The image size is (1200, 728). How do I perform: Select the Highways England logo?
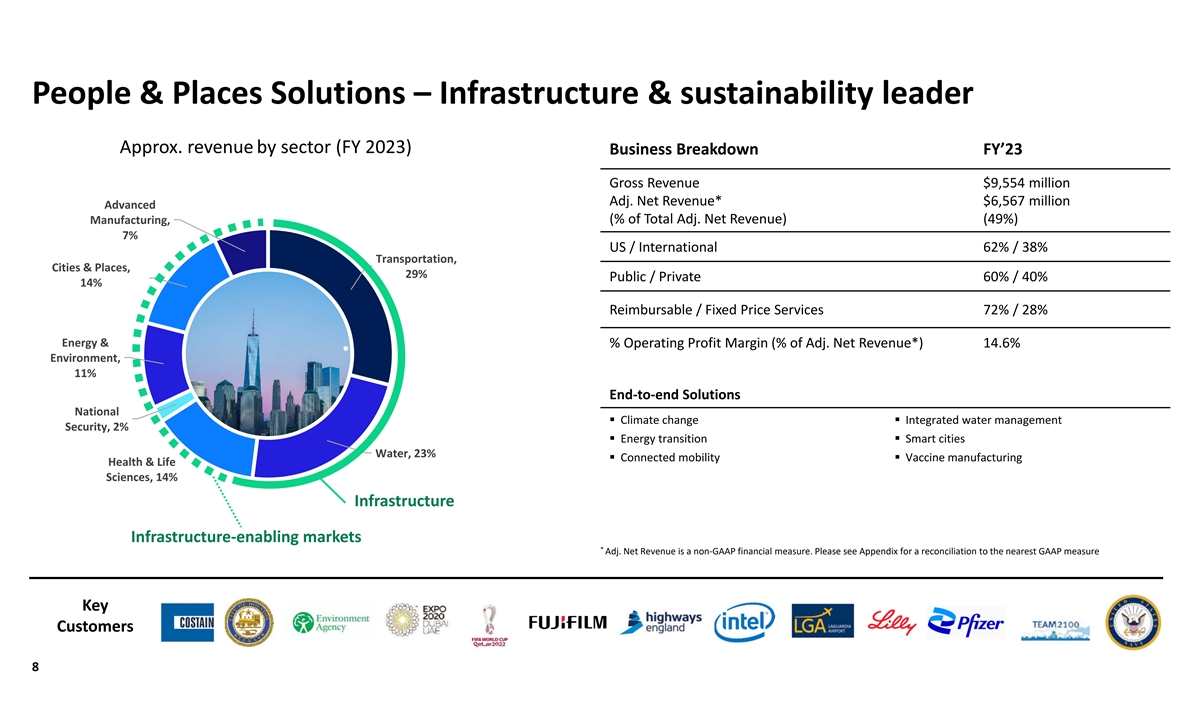point(662,623)
